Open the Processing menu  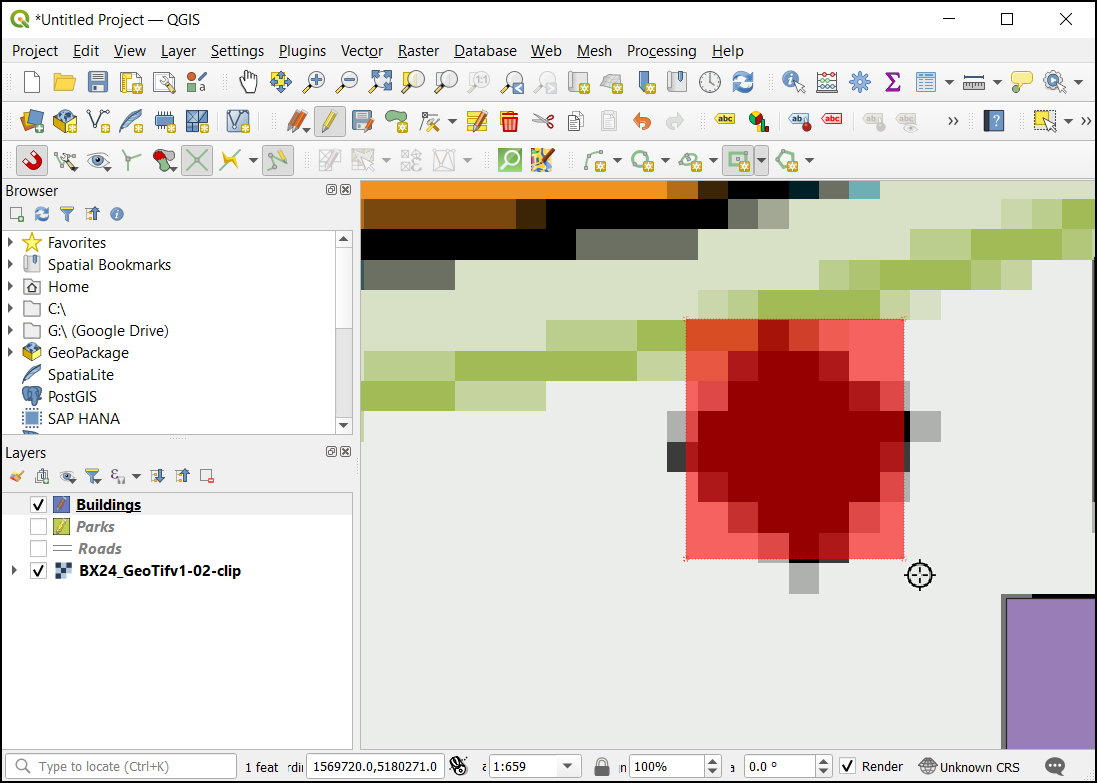click(661, 51)
